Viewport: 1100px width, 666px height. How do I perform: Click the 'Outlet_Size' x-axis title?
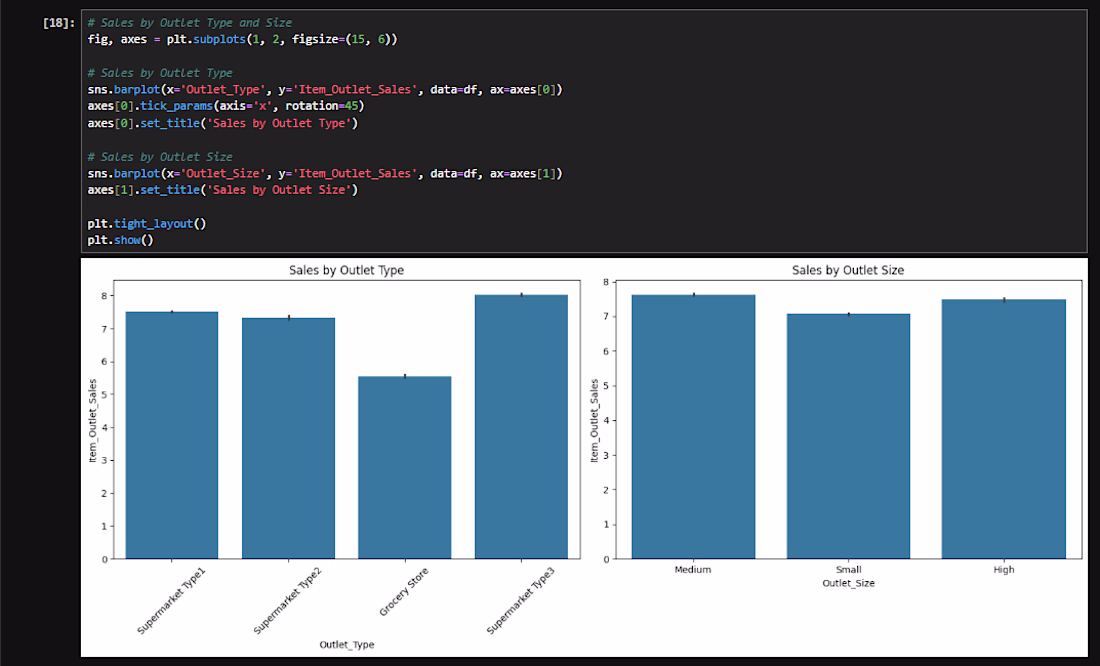[848, 583]
